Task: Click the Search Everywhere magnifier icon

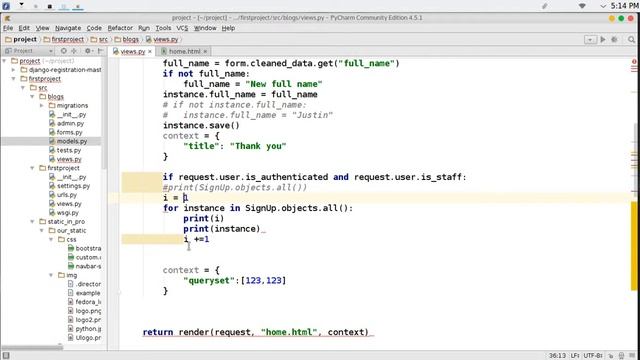Action: click(x=631, y=40)
